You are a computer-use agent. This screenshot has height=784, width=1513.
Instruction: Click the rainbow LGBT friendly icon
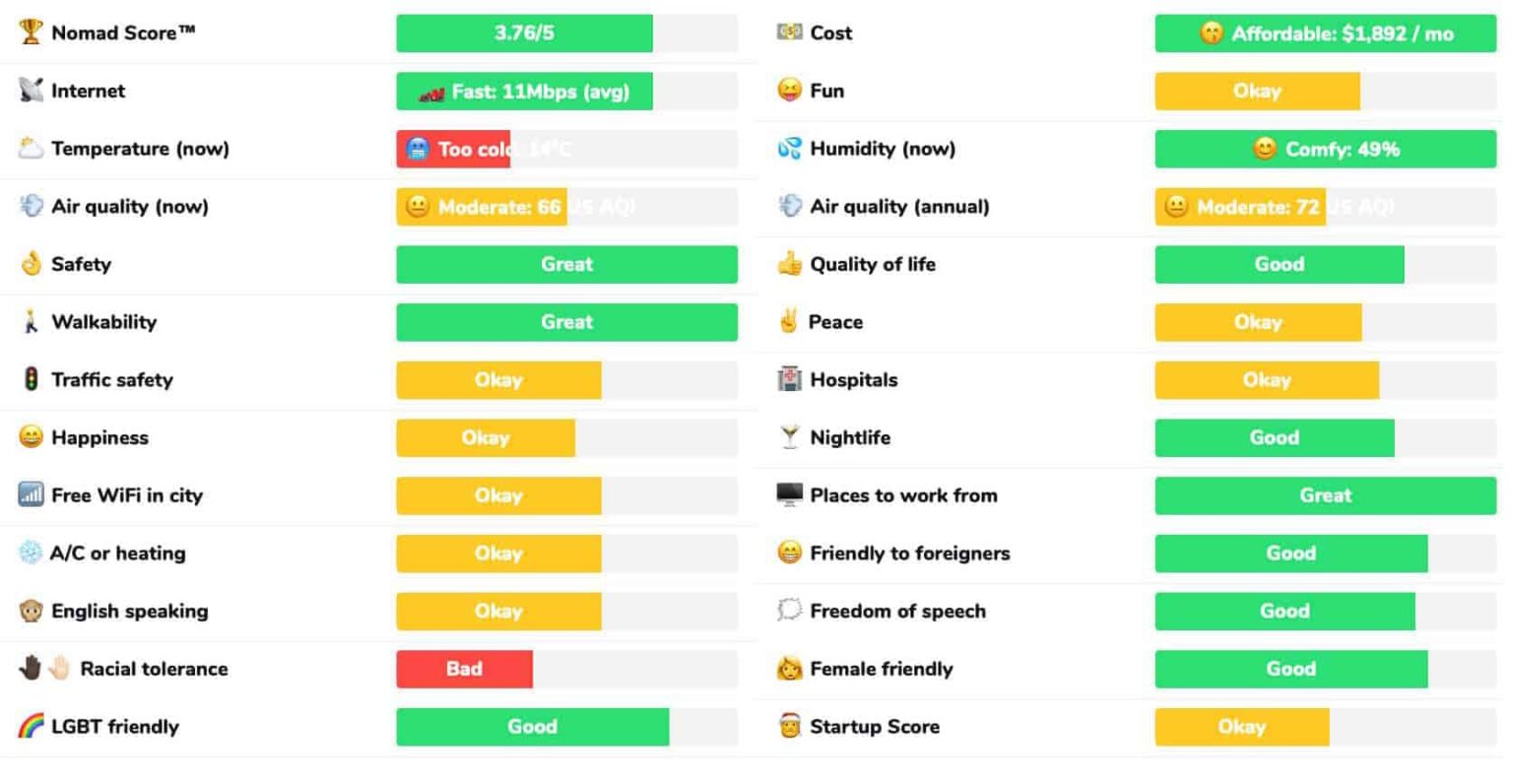[x=31, y=727]
